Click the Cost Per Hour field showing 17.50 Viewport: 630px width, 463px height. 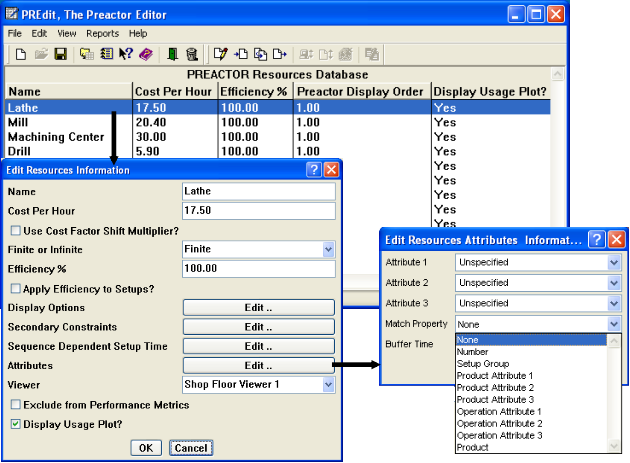click(259, 211)
